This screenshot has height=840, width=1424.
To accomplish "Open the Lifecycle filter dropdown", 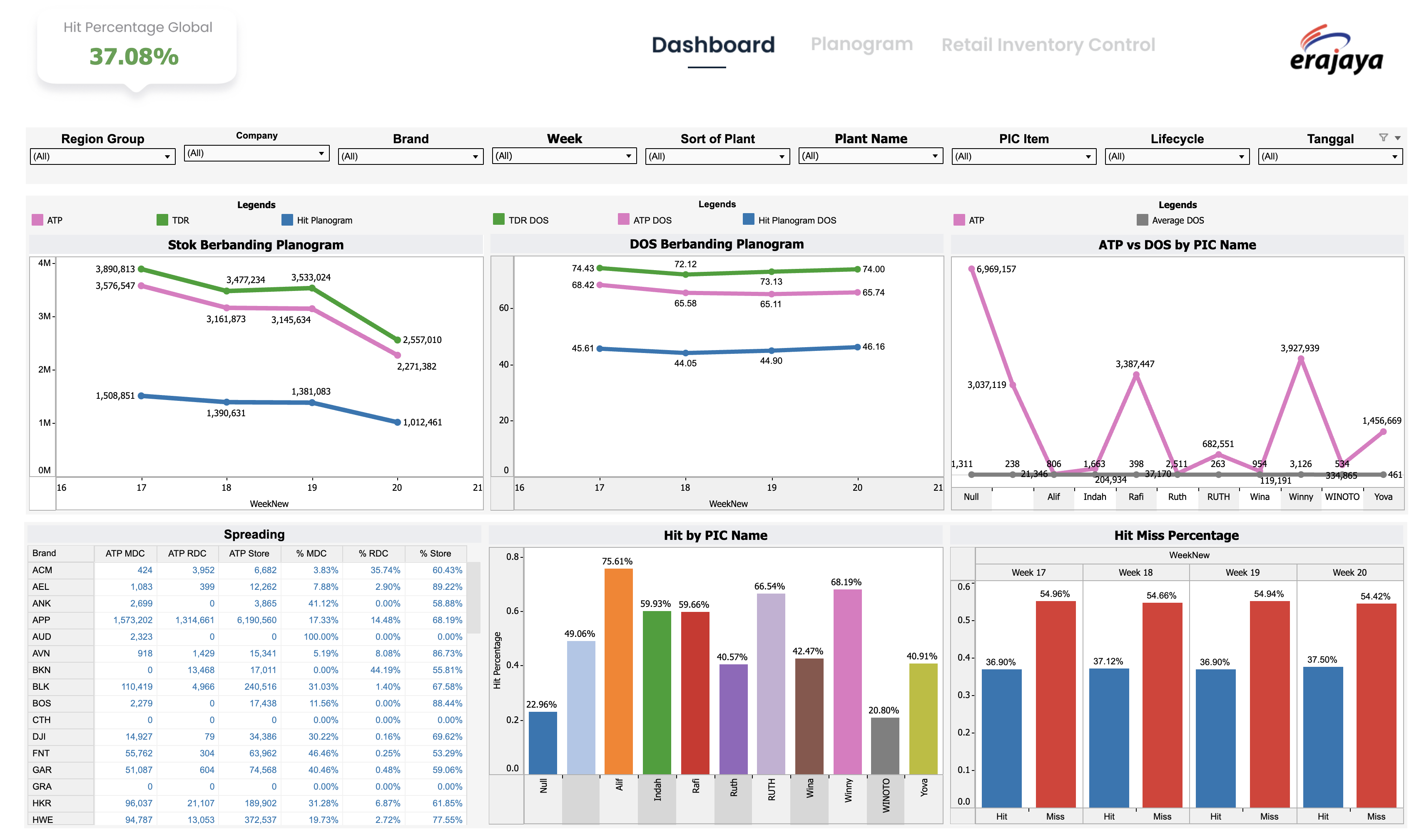I will [1177, 157].
